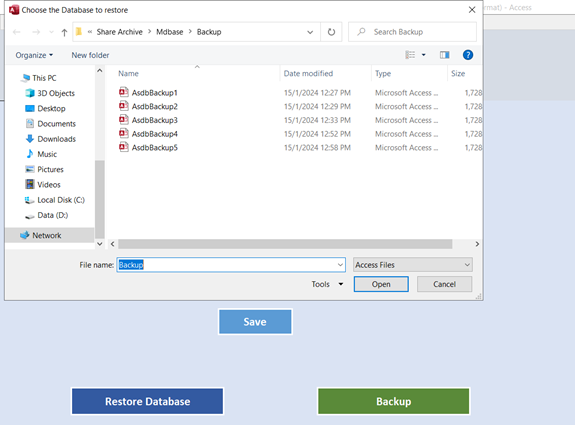575x425 pixels.
Task: Close the restore database dialog
Action: click(x=472, y=10)
